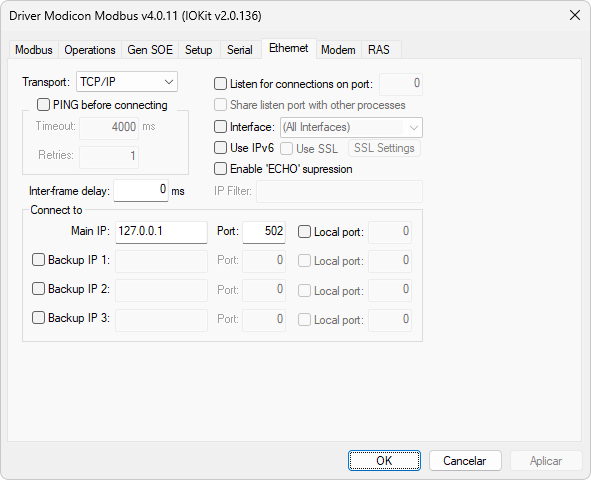This screenshot has height=480, width=591.
Task: Click the Main IP Port field showing 502
Action: (264, 232)
